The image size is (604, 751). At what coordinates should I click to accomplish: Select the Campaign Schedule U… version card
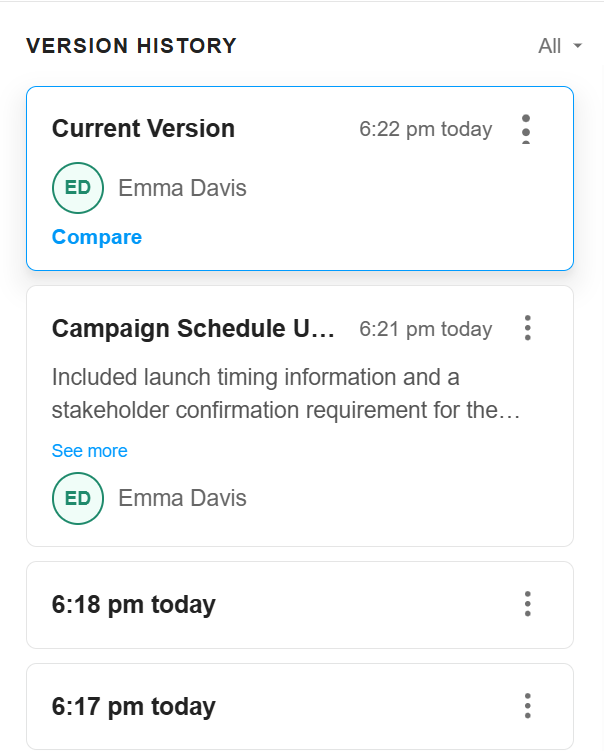point(300,416)
